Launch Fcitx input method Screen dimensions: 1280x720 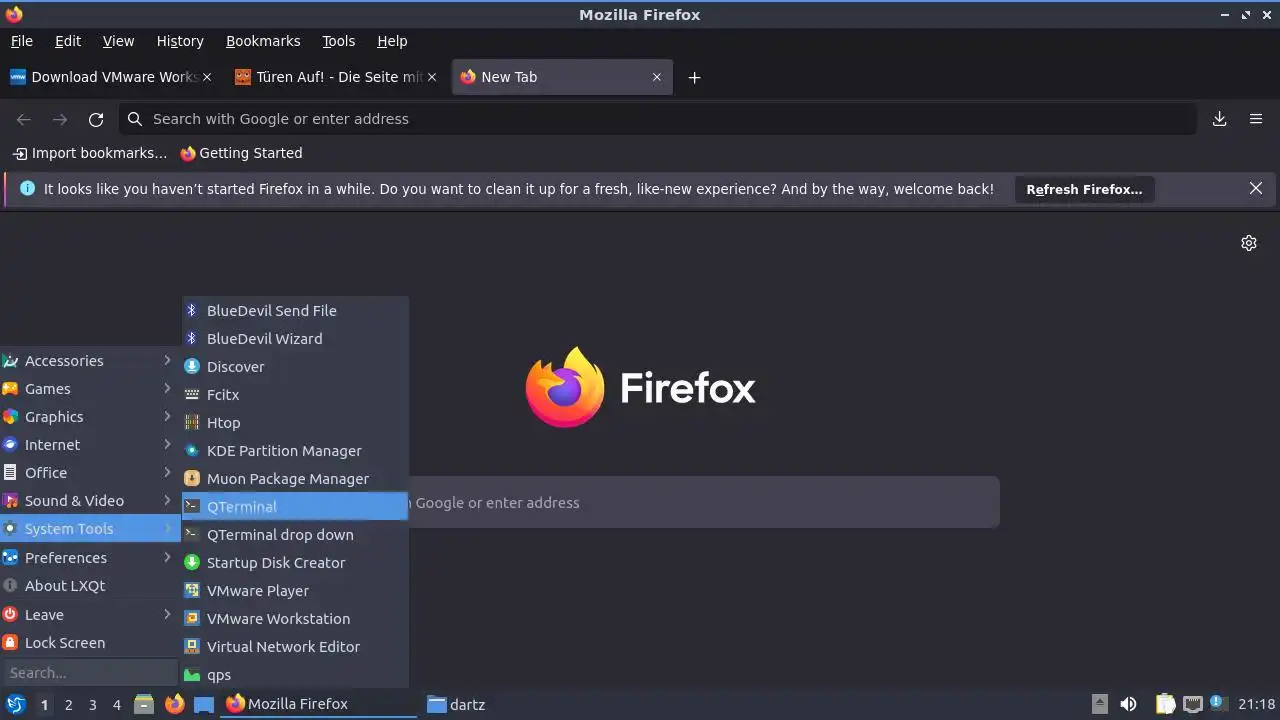pos(295,395)
